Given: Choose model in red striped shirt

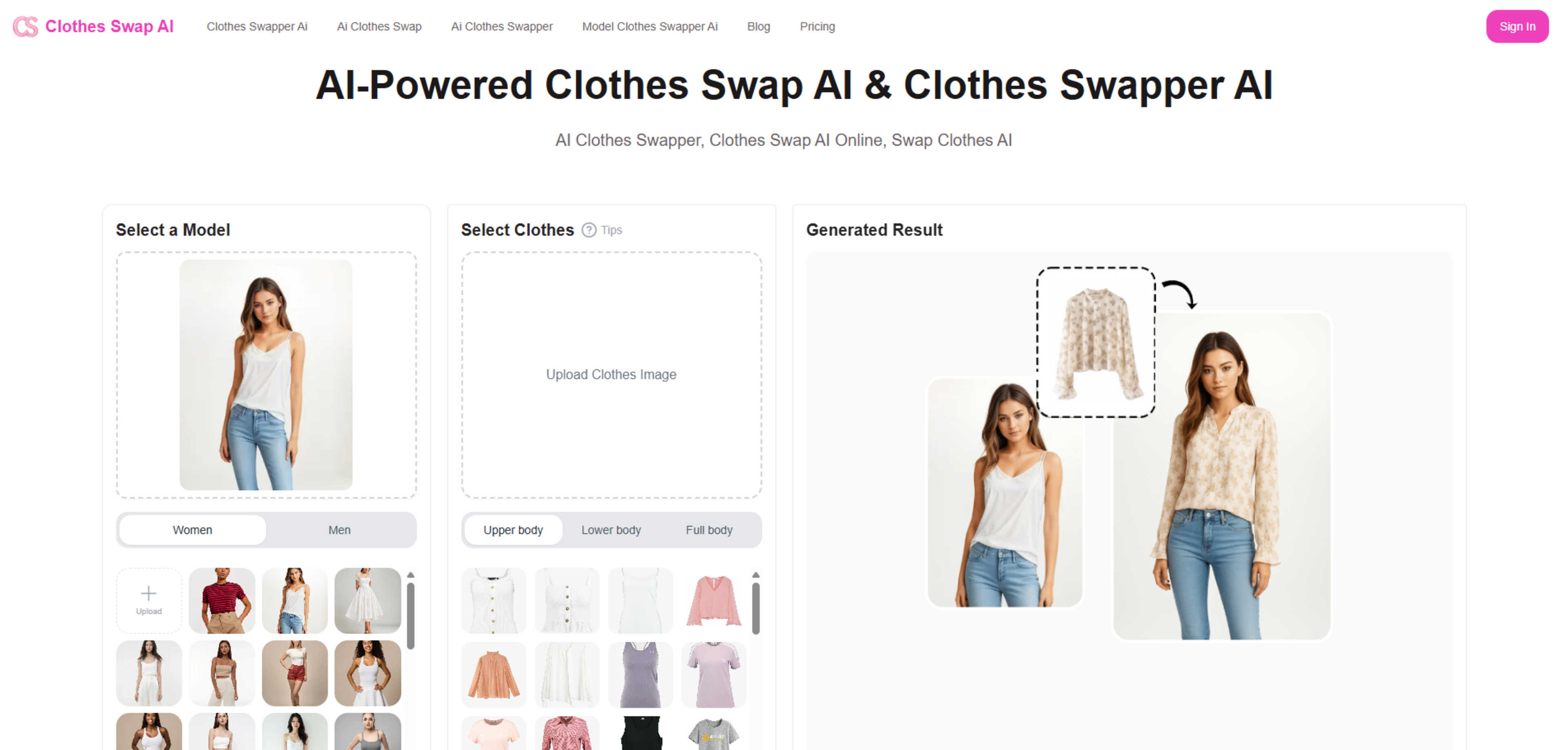Looking at the screenshot, I should click(x=222, y=600).
